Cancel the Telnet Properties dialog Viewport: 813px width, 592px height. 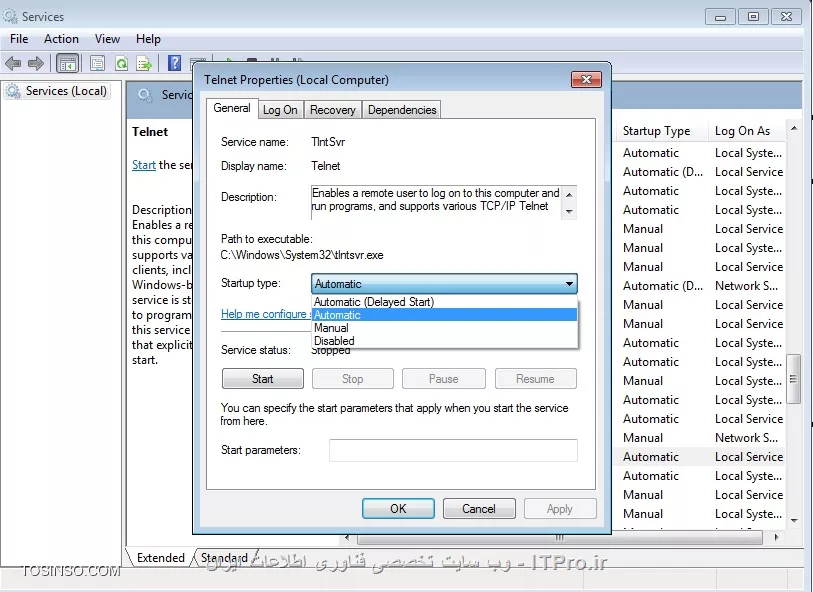[x=479, y=509]
